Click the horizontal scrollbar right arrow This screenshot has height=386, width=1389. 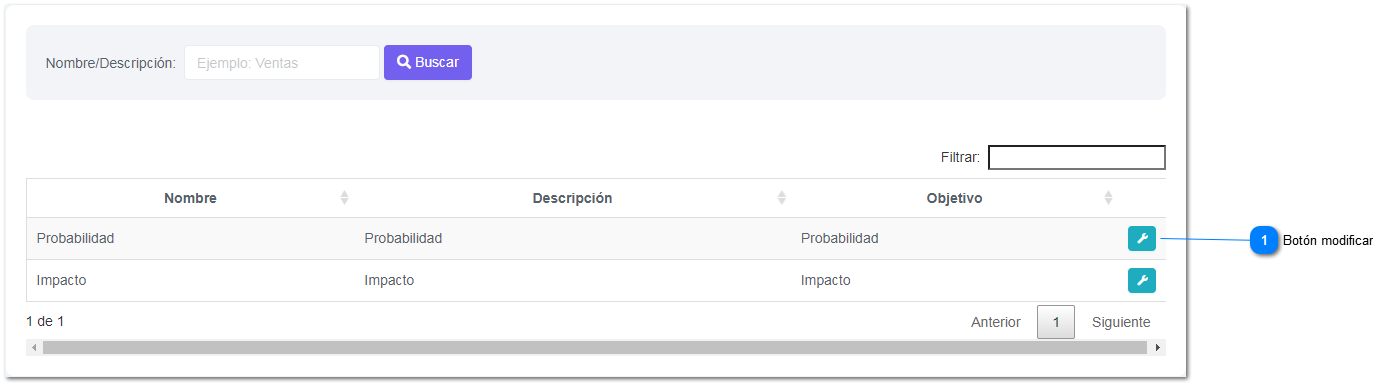pos(1158,348)
